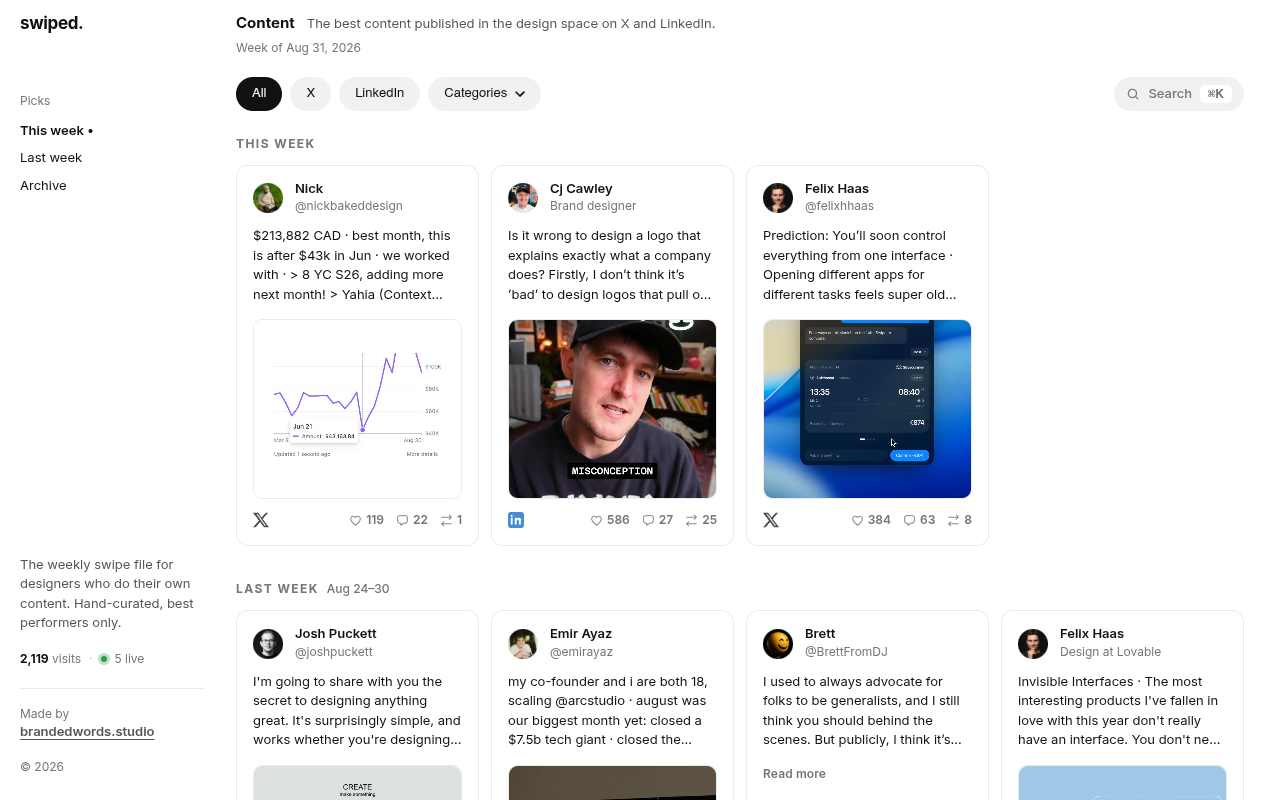The image size is (1280, 800).
Task: Go to This week picks
Action: click(56, 131)
